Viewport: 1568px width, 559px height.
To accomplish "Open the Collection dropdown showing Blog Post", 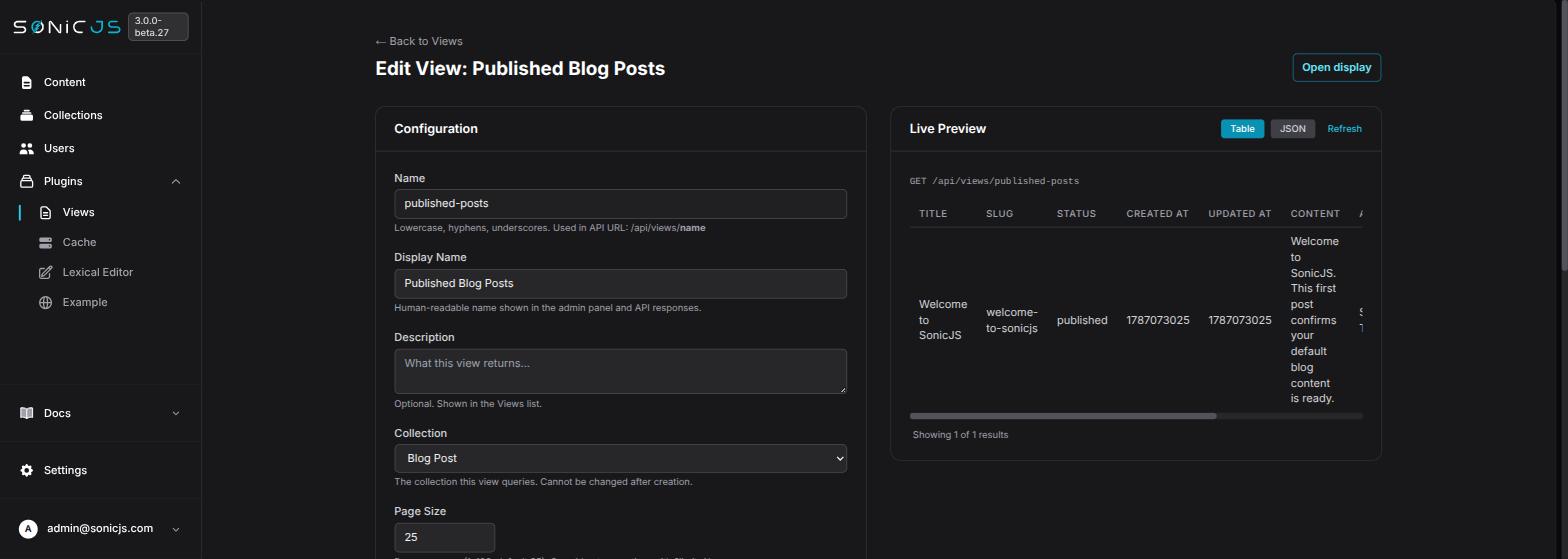I will [620, 458].
